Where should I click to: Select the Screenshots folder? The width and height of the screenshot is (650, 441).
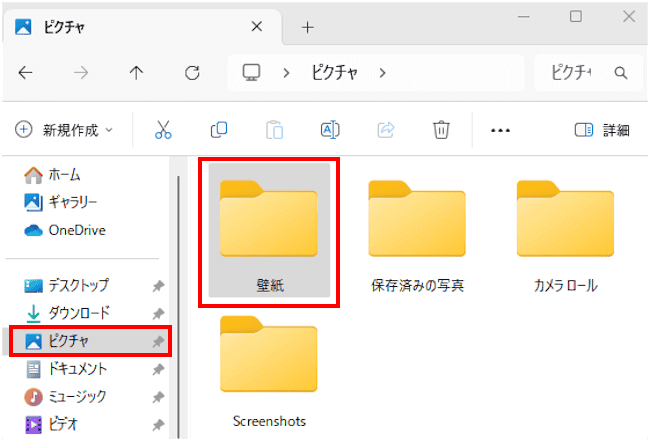[x=269, y=371]
